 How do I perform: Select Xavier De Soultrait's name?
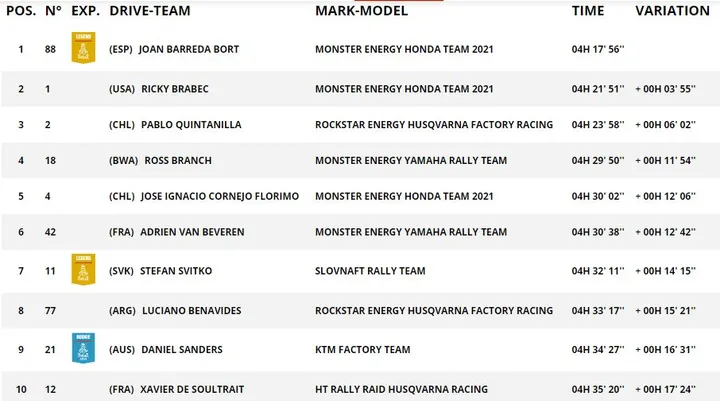coord(192,389)
